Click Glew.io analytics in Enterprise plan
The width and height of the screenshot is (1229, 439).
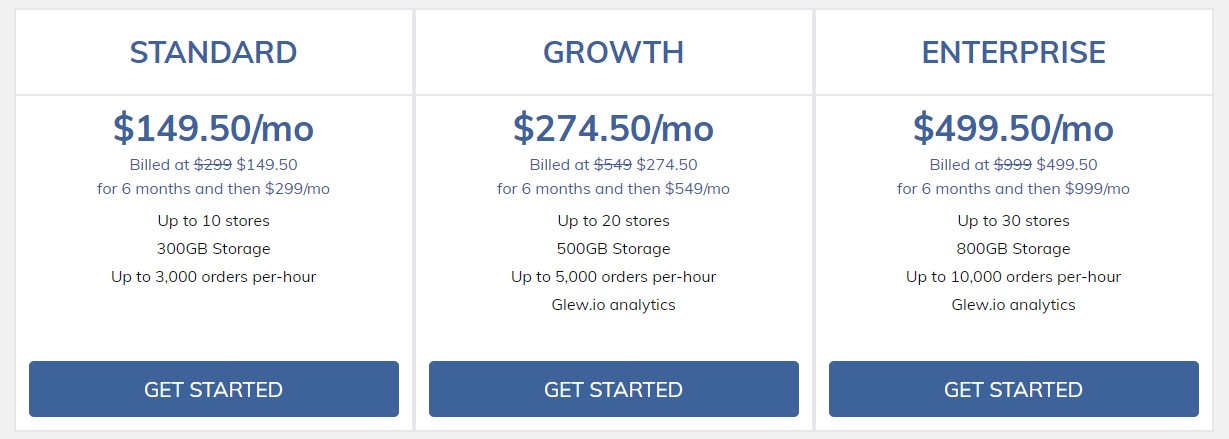coord(1014,305)
